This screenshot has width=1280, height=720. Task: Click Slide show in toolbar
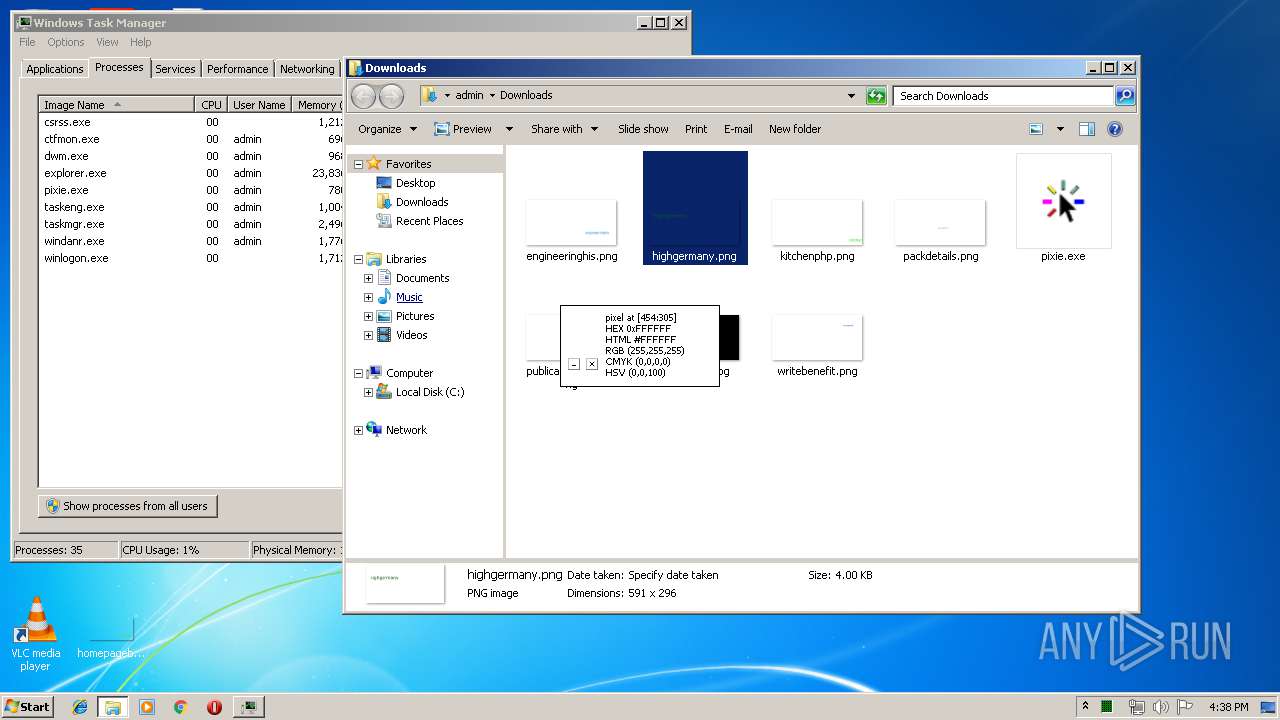click(x=643, y=129)
